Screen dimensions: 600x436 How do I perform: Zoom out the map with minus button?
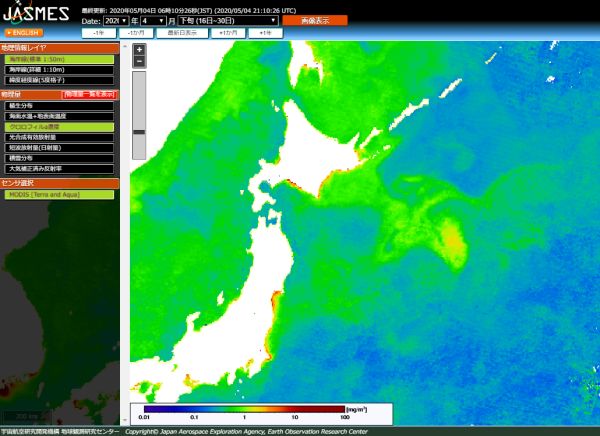[139, 61]
